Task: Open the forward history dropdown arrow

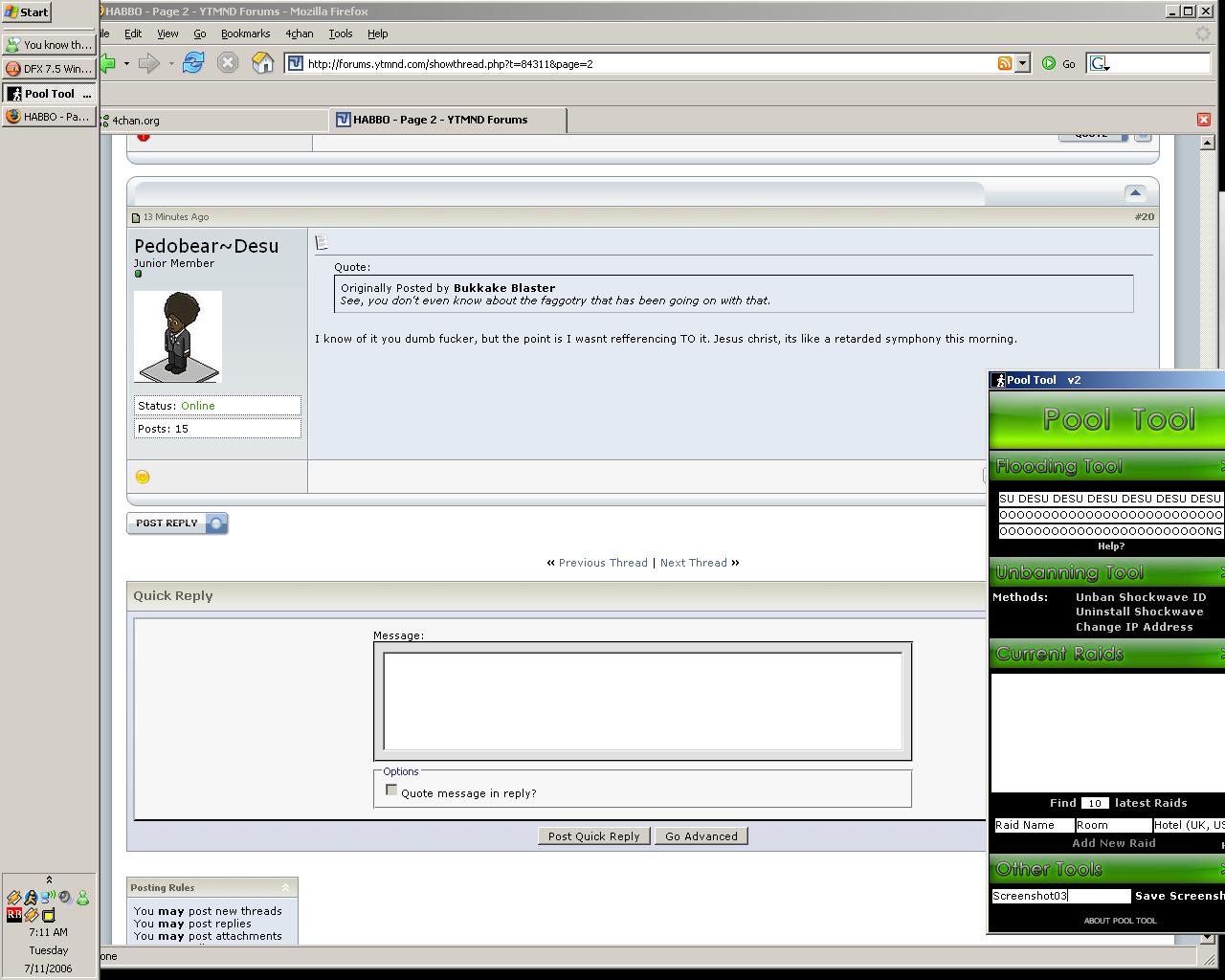Action: 171,63
